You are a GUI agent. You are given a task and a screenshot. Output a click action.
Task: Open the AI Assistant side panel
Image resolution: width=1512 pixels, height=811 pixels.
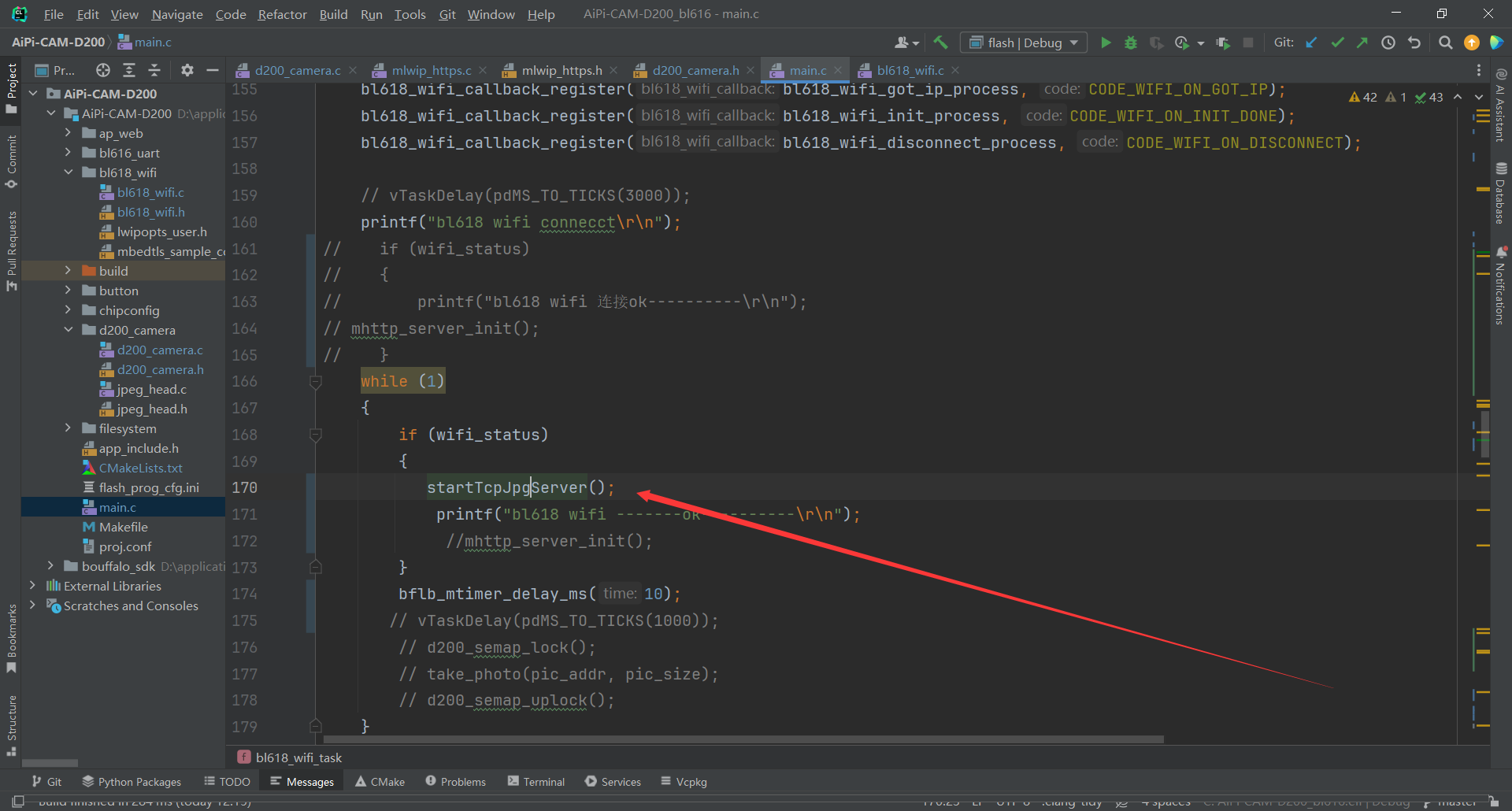(1501, 105)
